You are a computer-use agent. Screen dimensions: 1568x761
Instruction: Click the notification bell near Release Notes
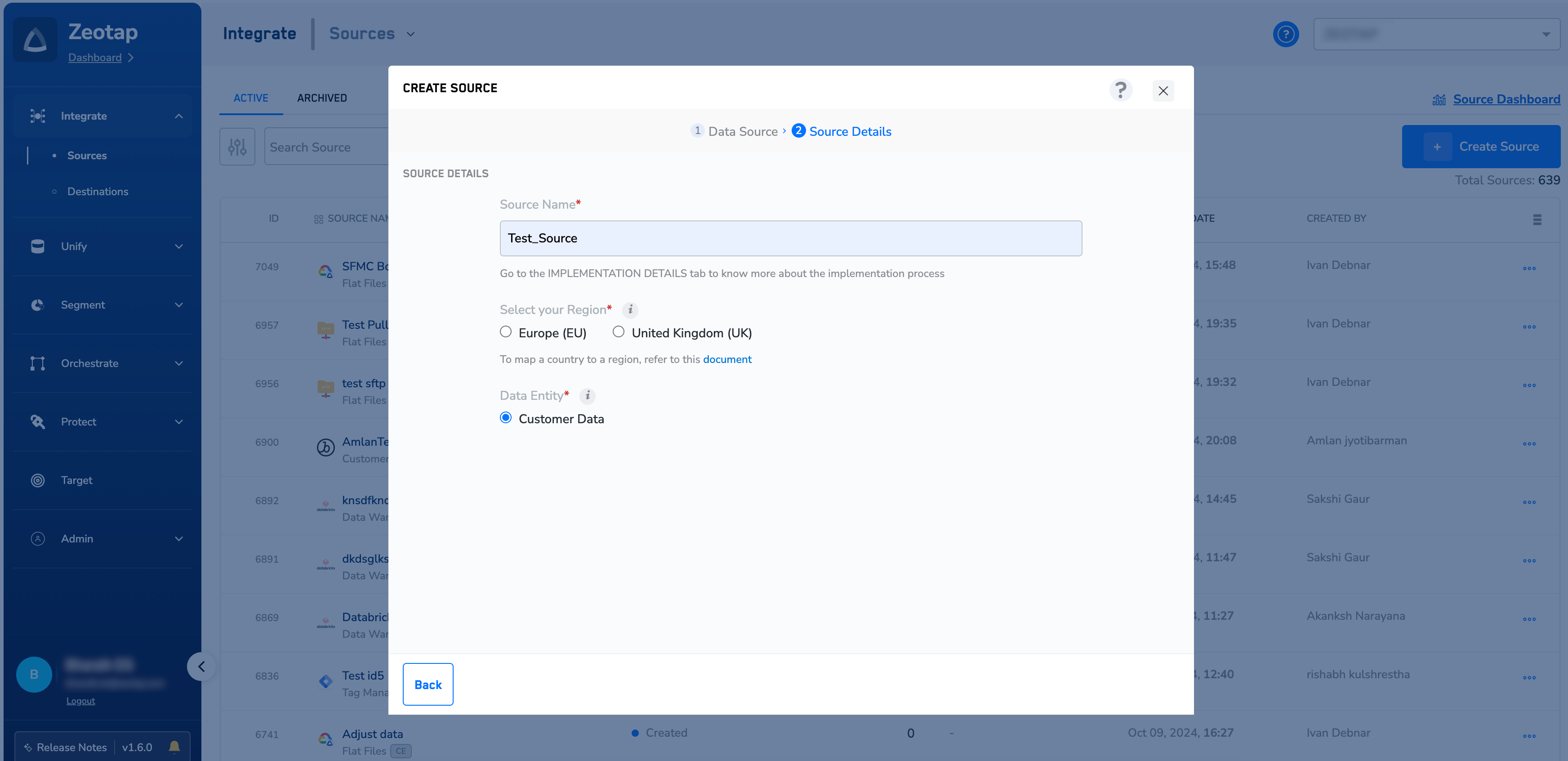(x=174, y=747)
